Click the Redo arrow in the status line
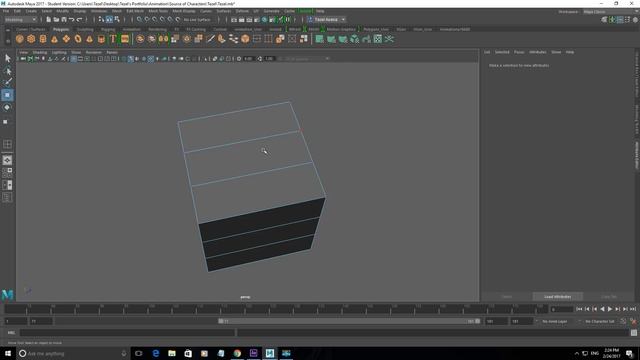Screen dimensions: 640x360 click(x=79, y=20)
